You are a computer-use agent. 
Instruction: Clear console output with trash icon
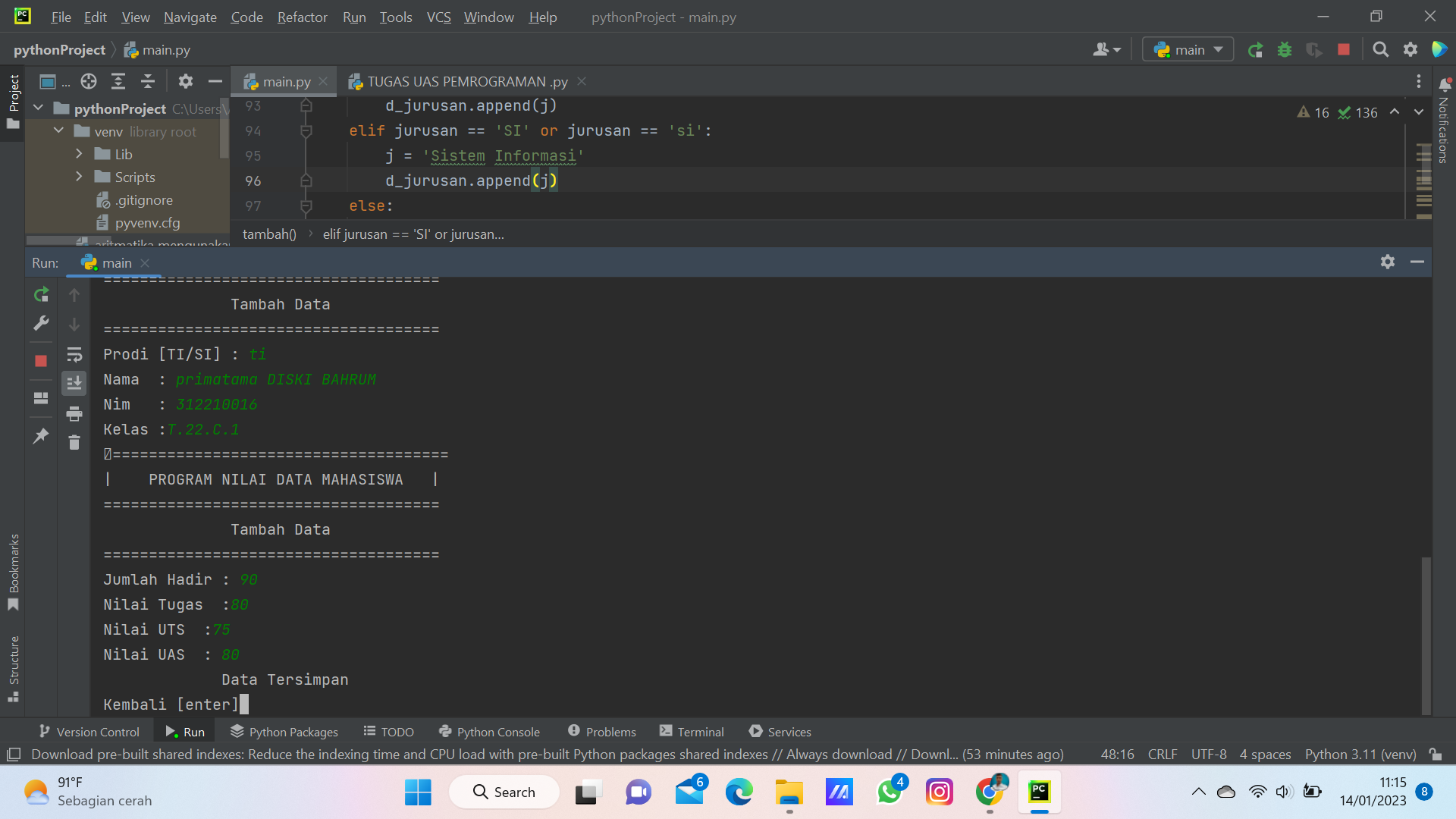click(74, 442)
